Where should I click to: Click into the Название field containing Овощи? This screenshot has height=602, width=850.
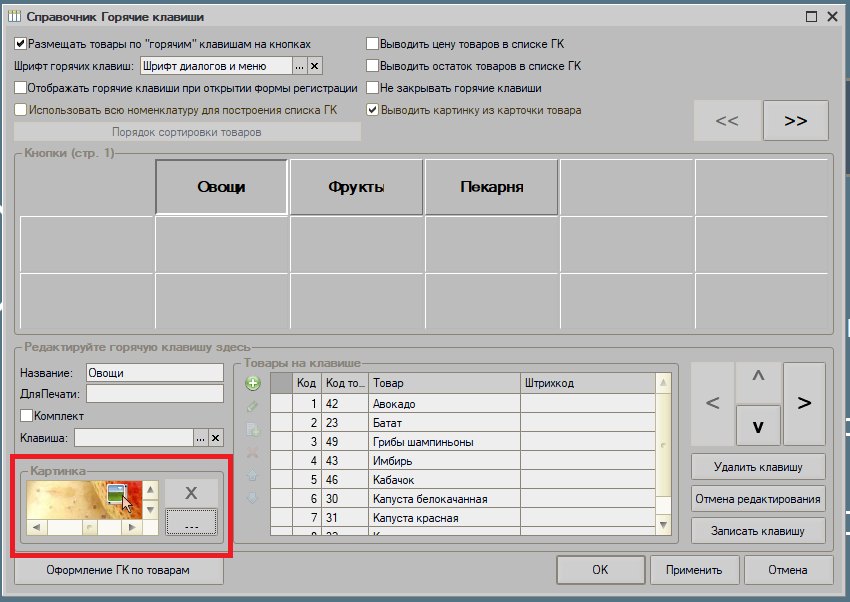155,373
